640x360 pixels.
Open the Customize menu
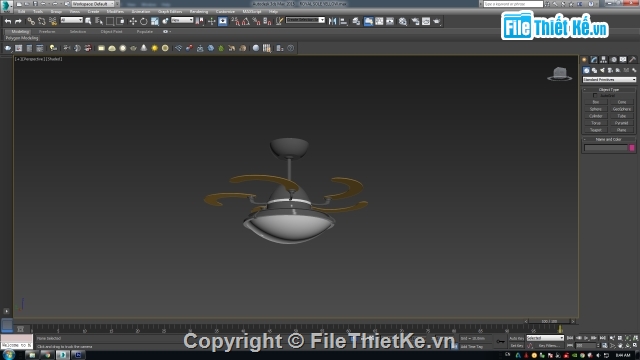tap(225, 11)
